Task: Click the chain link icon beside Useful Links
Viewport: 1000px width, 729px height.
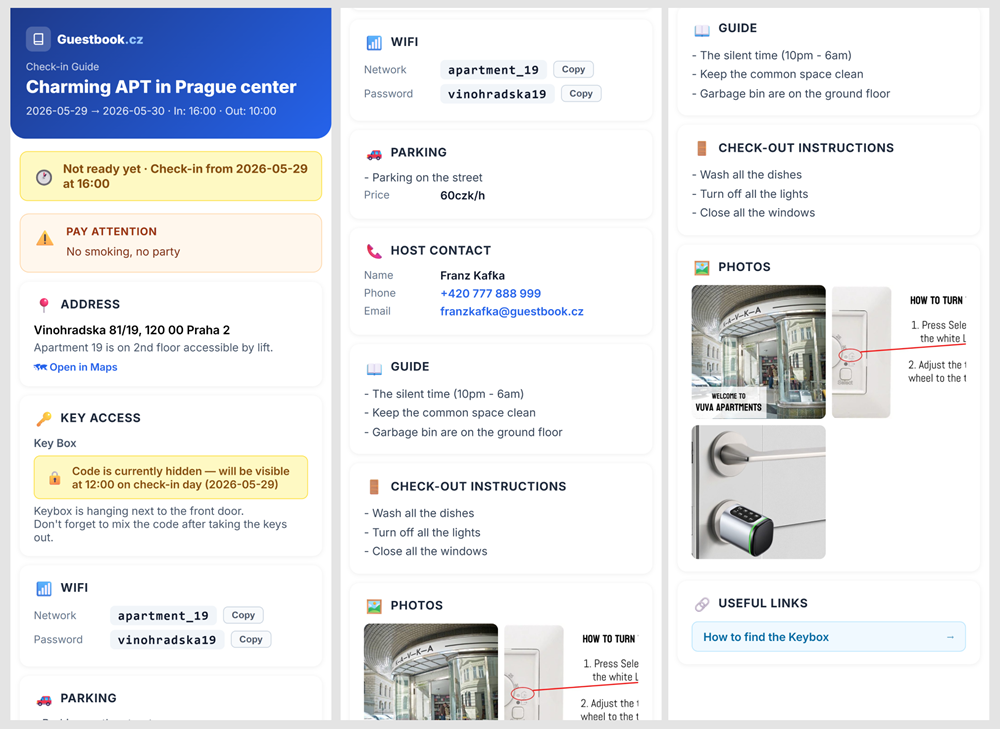Action: coord(702,604)
